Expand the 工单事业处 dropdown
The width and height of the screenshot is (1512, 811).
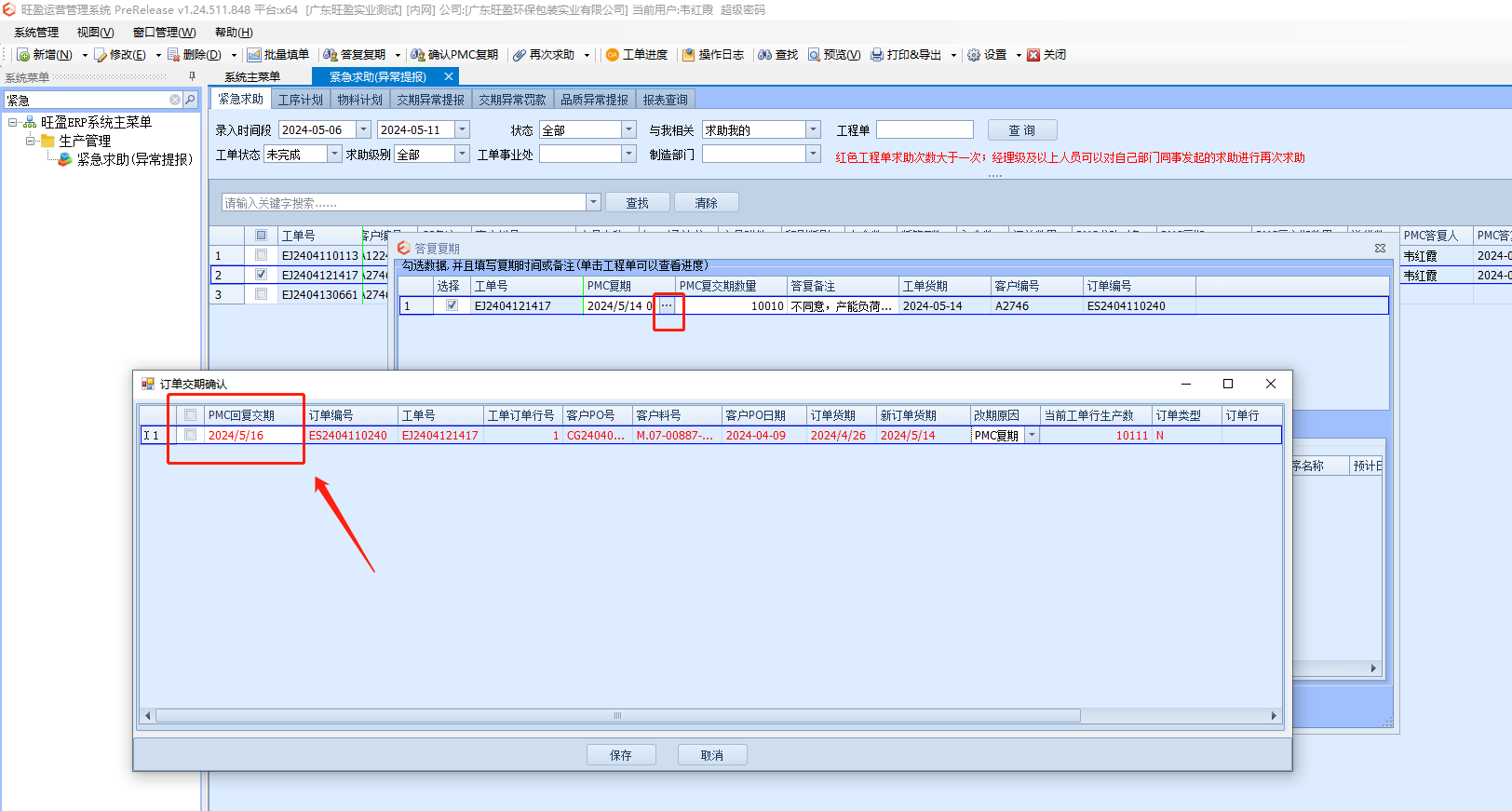tap(629, 154)
